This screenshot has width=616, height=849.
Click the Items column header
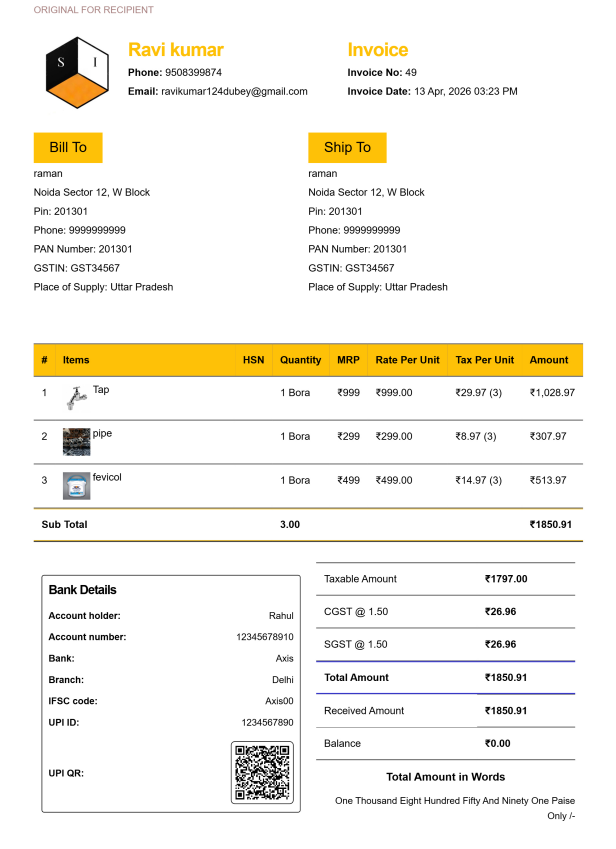click(x=76, y=360)
